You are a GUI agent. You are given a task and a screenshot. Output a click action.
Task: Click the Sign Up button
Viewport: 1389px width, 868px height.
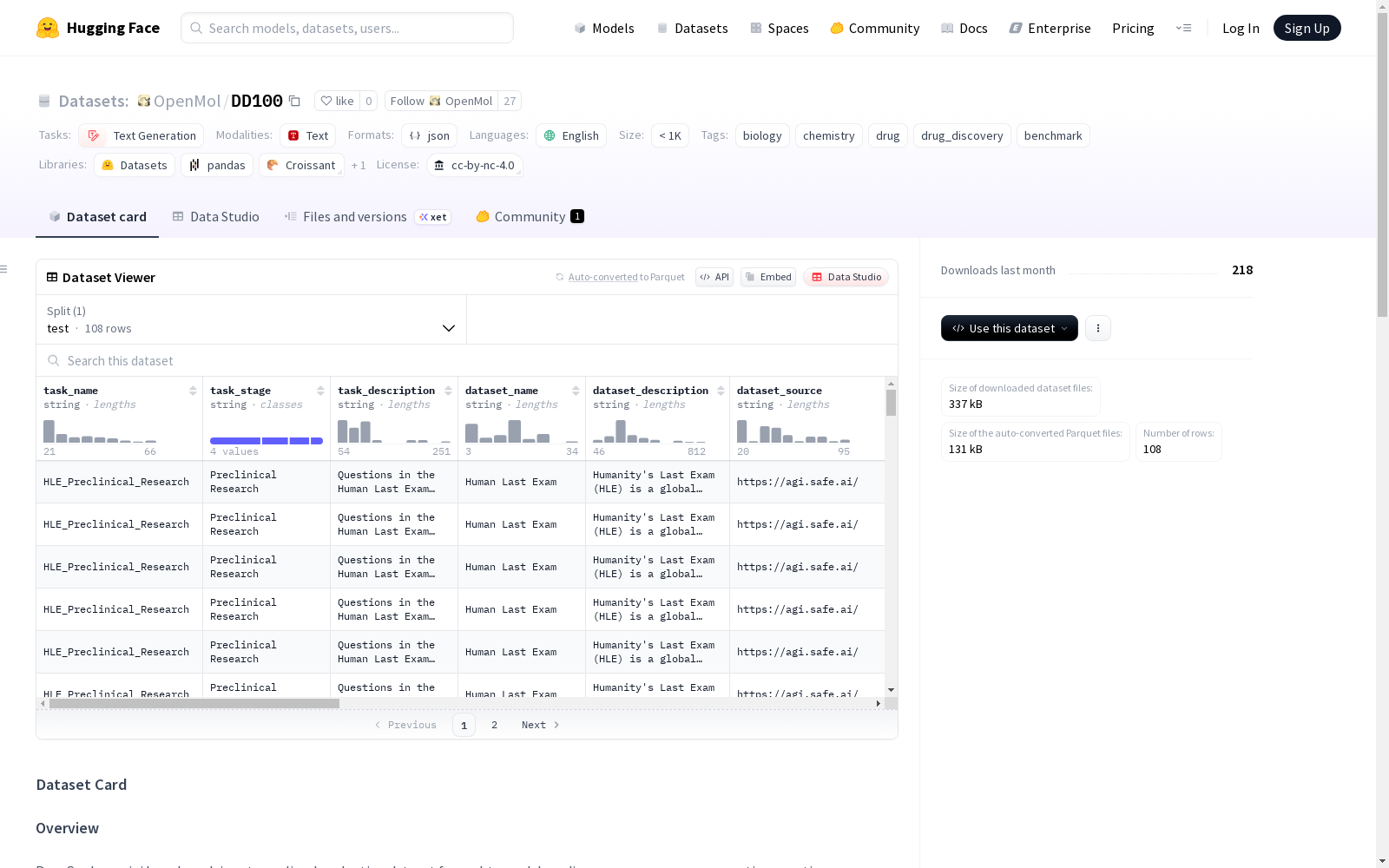pos(1307,28)
